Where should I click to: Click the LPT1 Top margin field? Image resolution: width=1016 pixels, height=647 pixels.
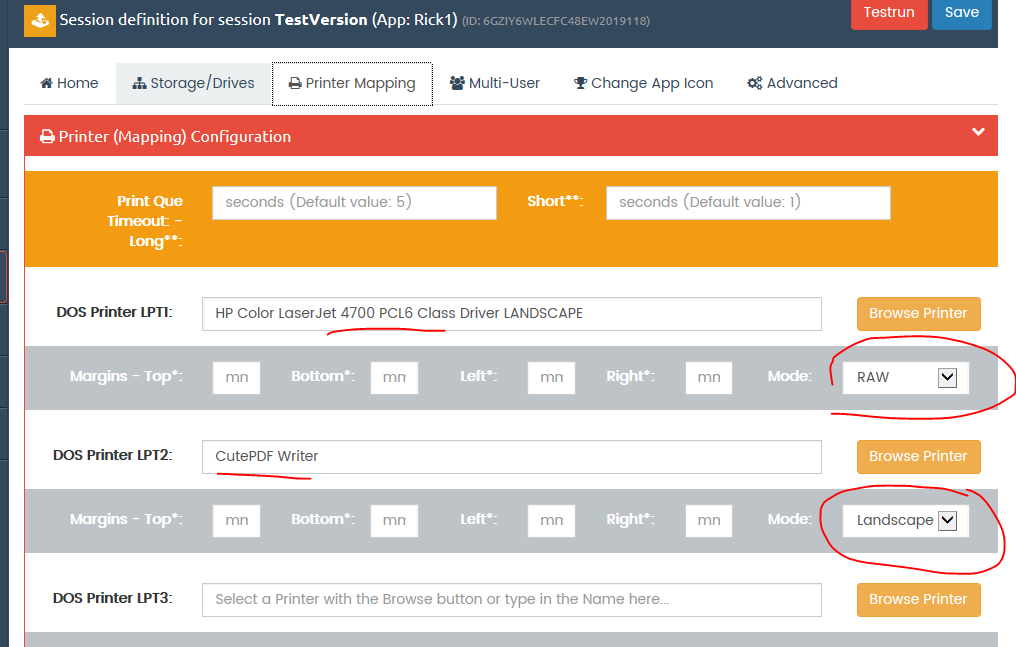[237, 378]
